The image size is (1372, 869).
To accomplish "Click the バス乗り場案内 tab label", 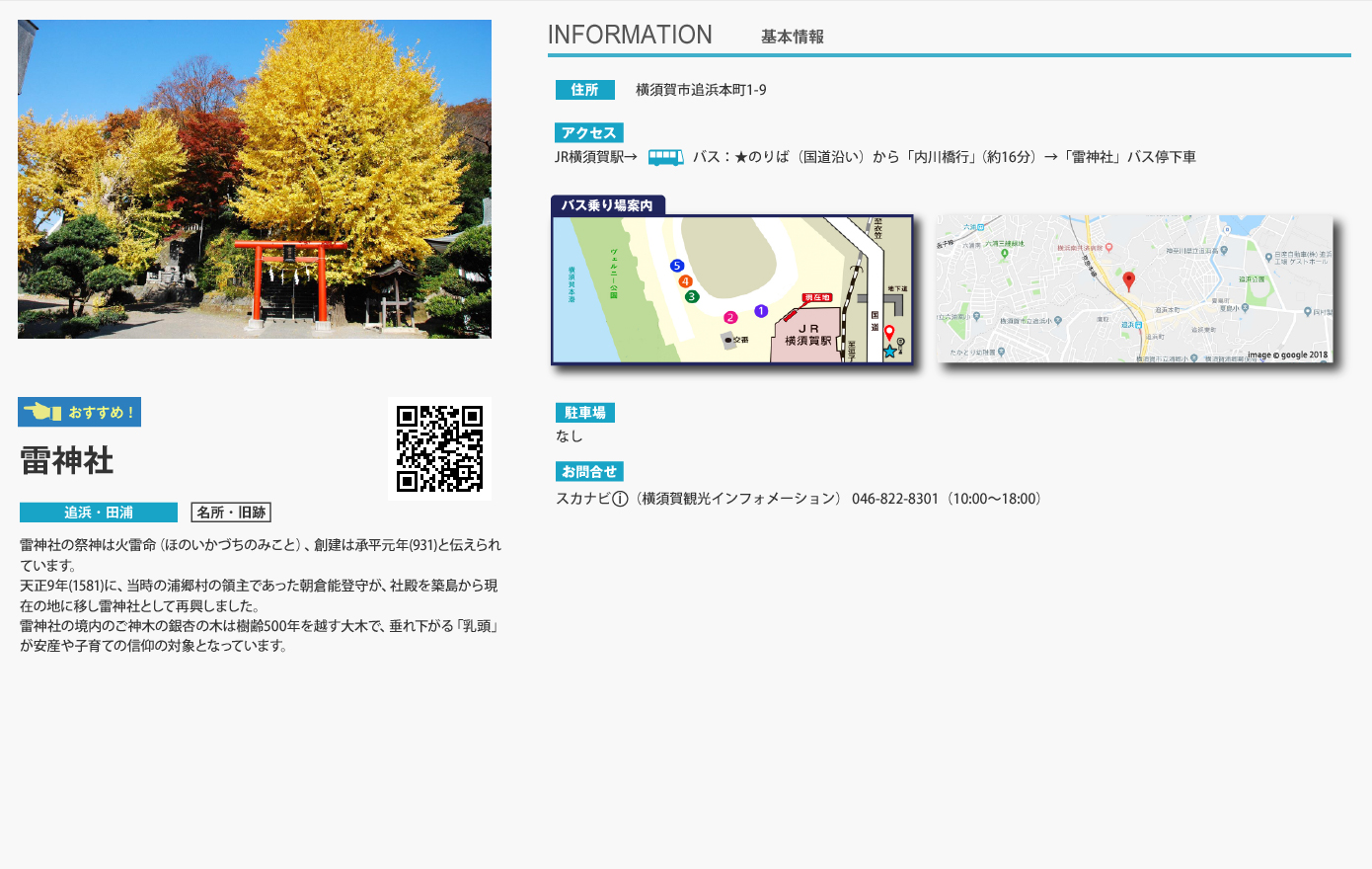I will tap(607, 205).
